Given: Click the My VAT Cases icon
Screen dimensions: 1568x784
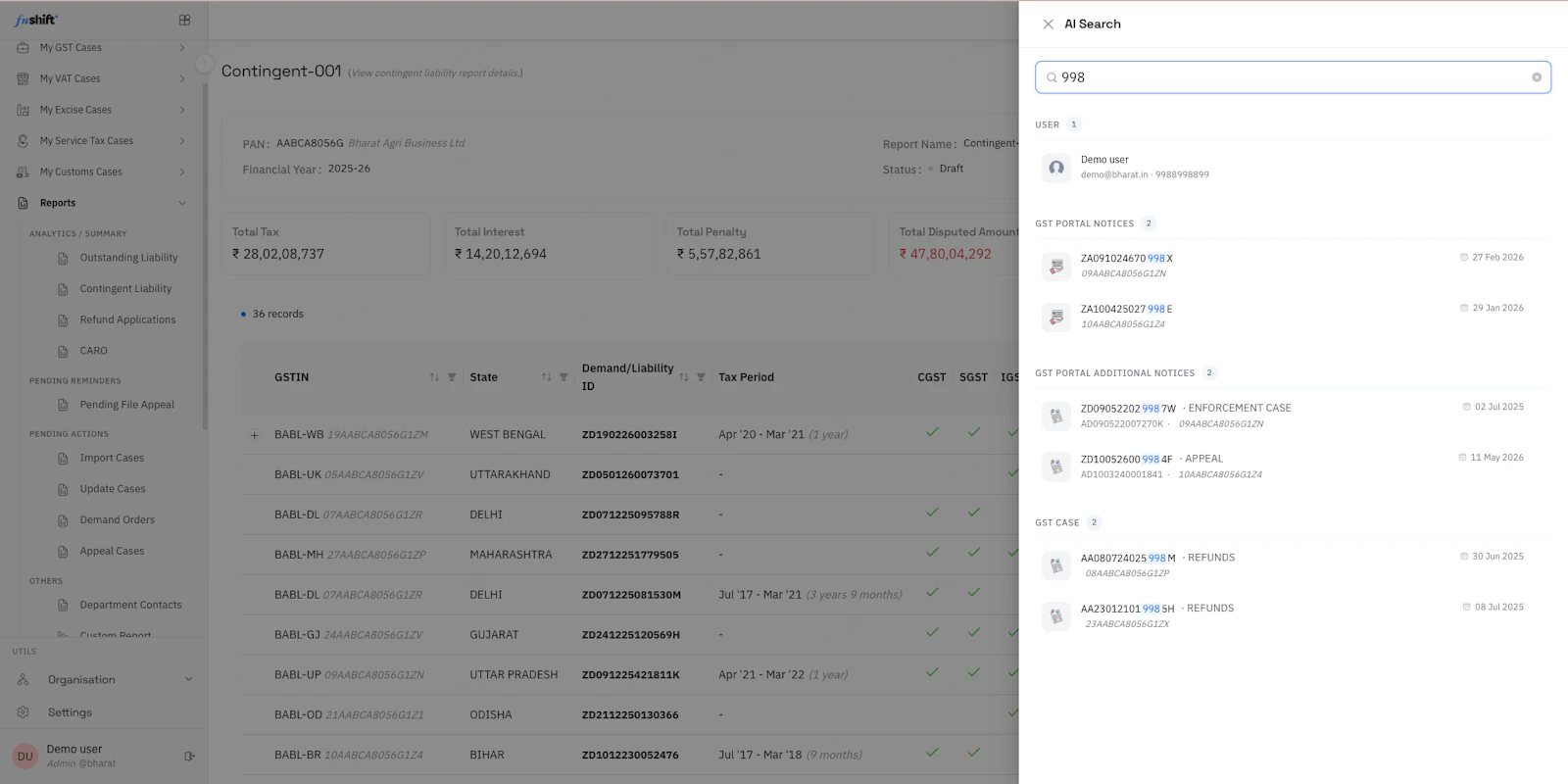Looking at the screenshot, I should (x=23, y=78).
